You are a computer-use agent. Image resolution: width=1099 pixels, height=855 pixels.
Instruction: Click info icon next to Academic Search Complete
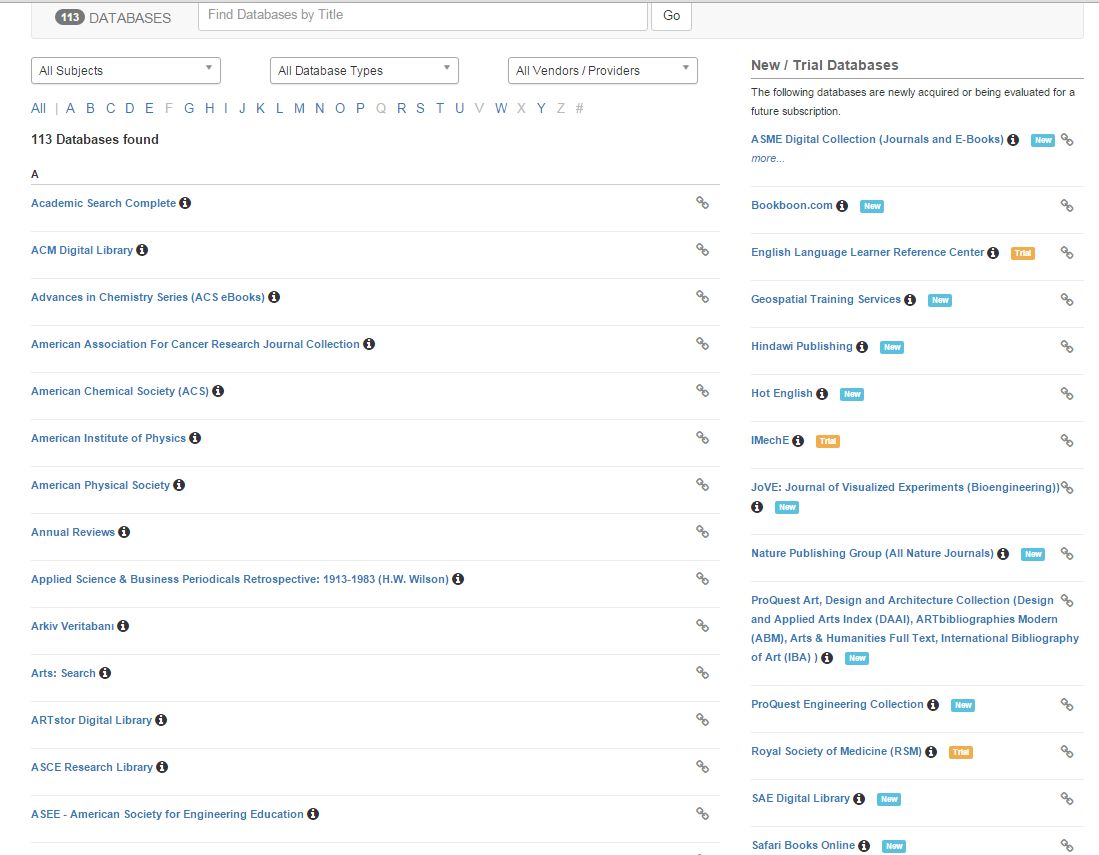(x=185, y=203)
